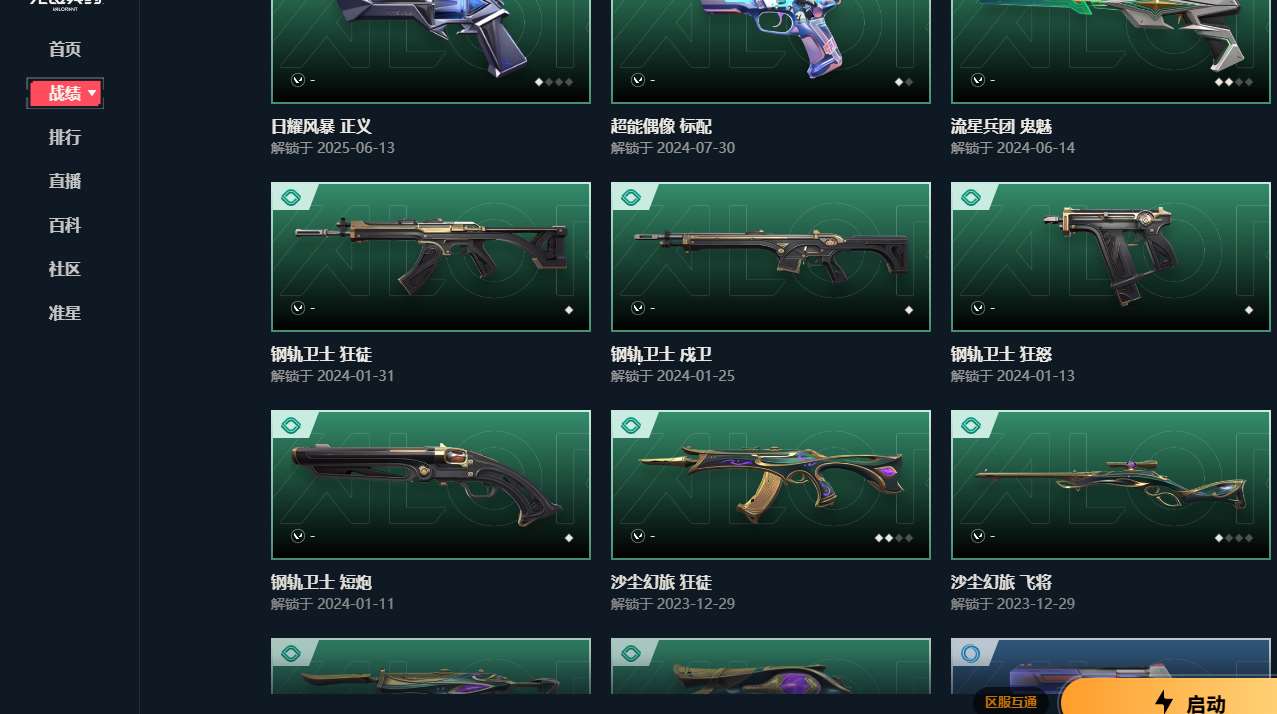Open the 流星兵团 鬼魅 skin thumbnail
Viewport: 1277px width, 714px height.
[1111, 51]
